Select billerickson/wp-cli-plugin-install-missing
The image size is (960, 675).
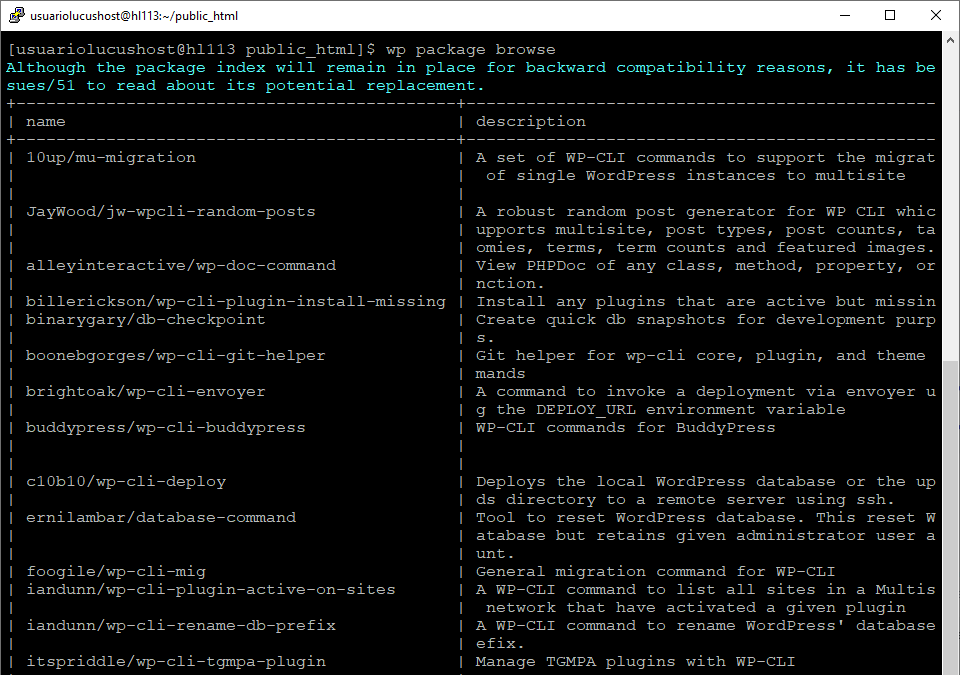[236, 301]
